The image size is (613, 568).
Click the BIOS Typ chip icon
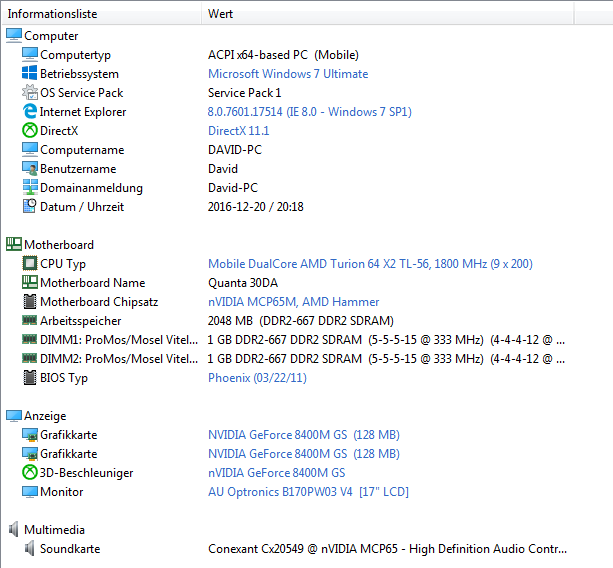pos(30,377)
